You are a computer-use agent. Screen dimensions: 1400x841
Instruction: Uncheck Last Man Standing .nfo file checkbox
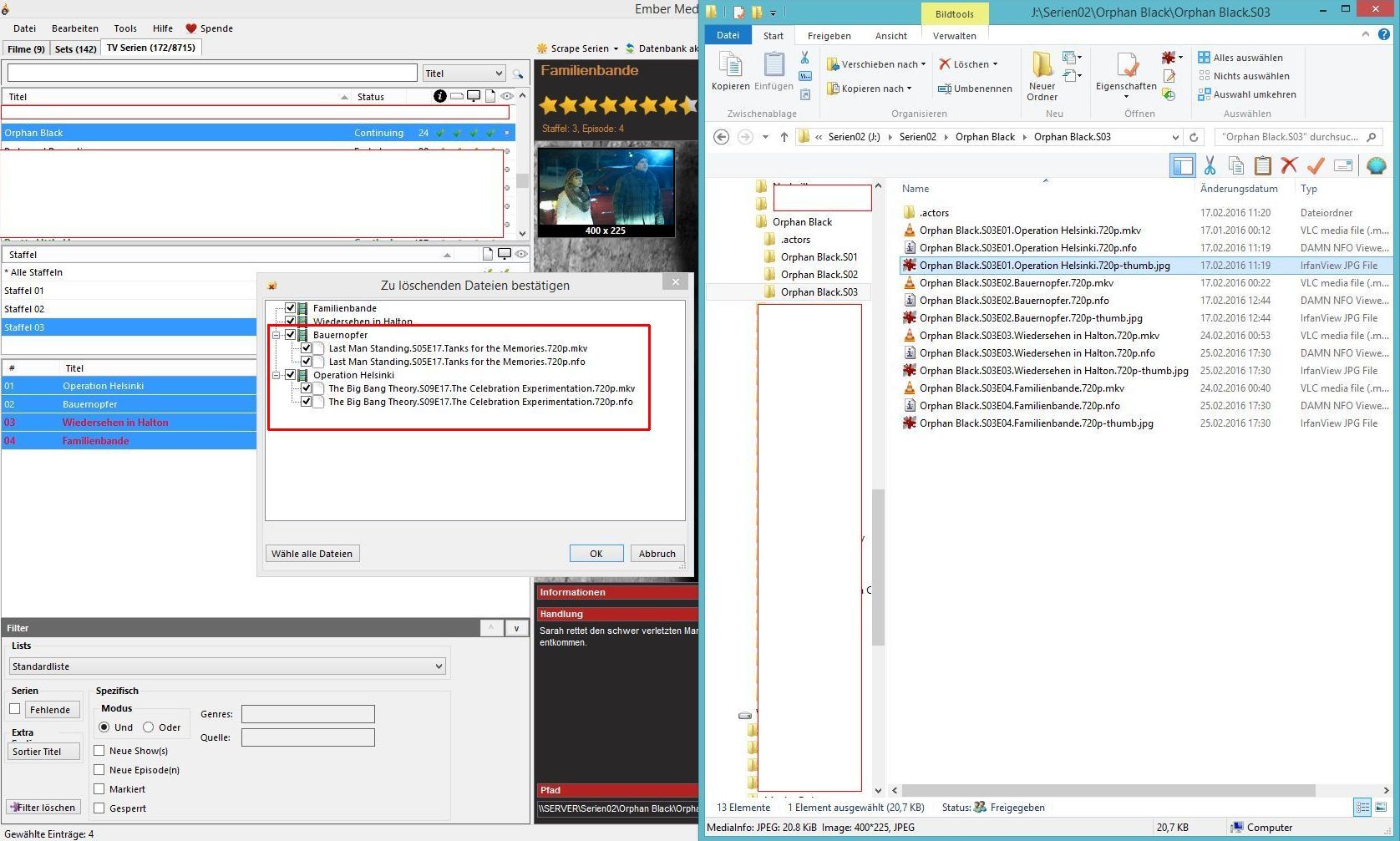306,362
